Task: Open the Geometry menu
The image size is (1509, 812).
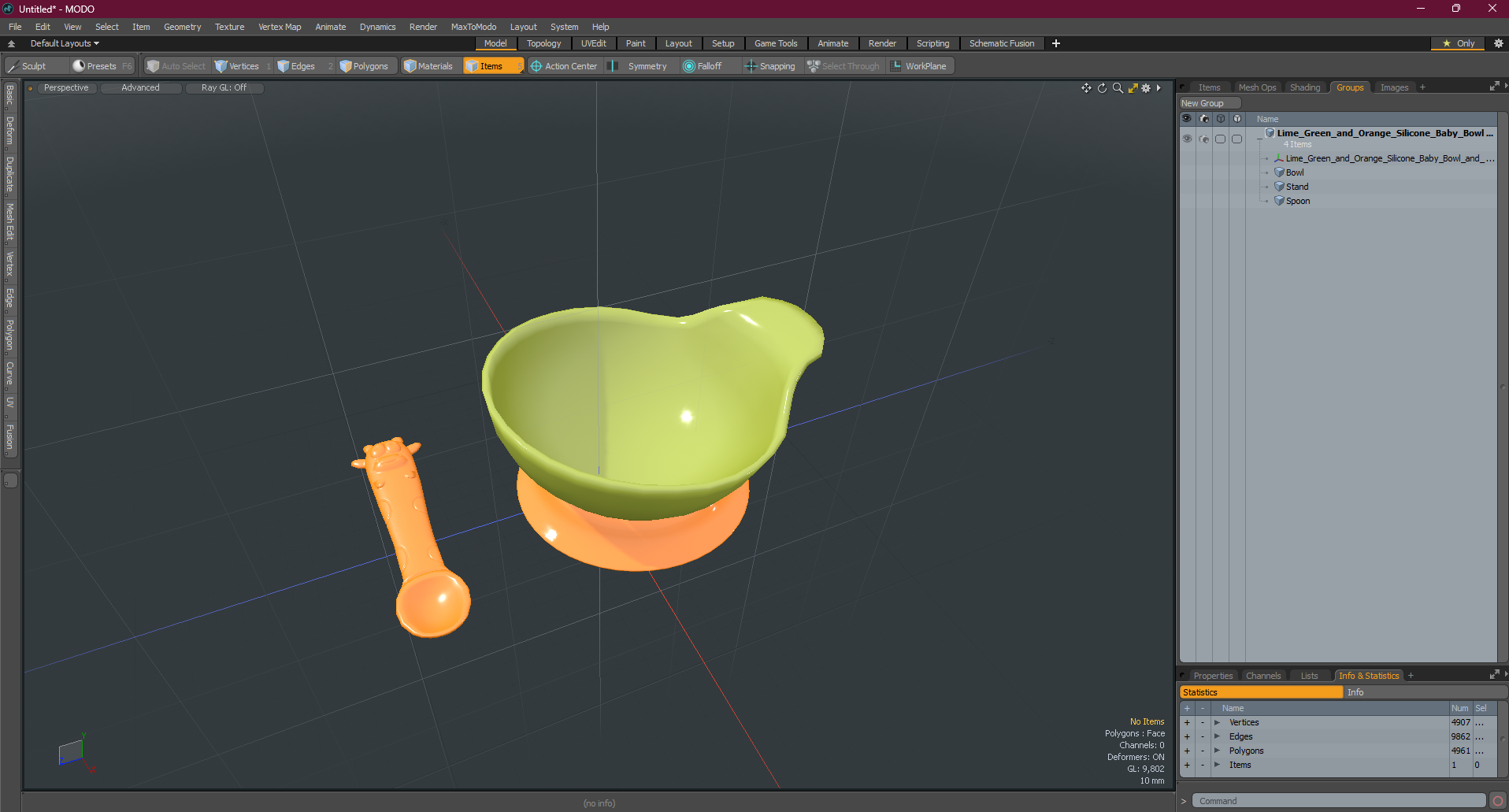Action: pos(182,27)
